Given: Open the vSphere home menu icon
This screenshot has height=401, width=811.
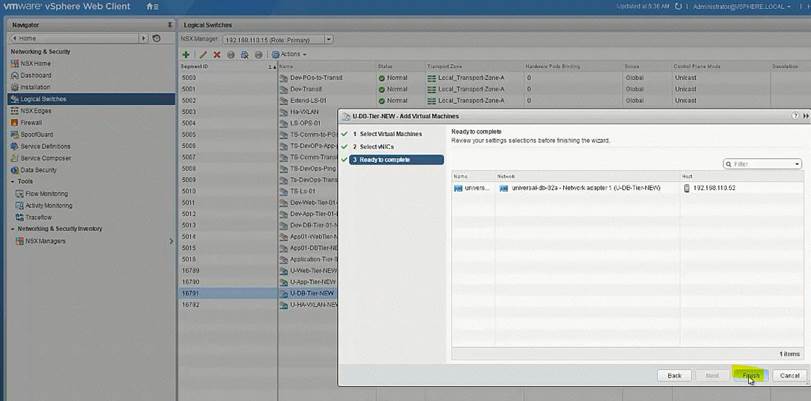Looking at the screenshot, I should click(150, 7).
